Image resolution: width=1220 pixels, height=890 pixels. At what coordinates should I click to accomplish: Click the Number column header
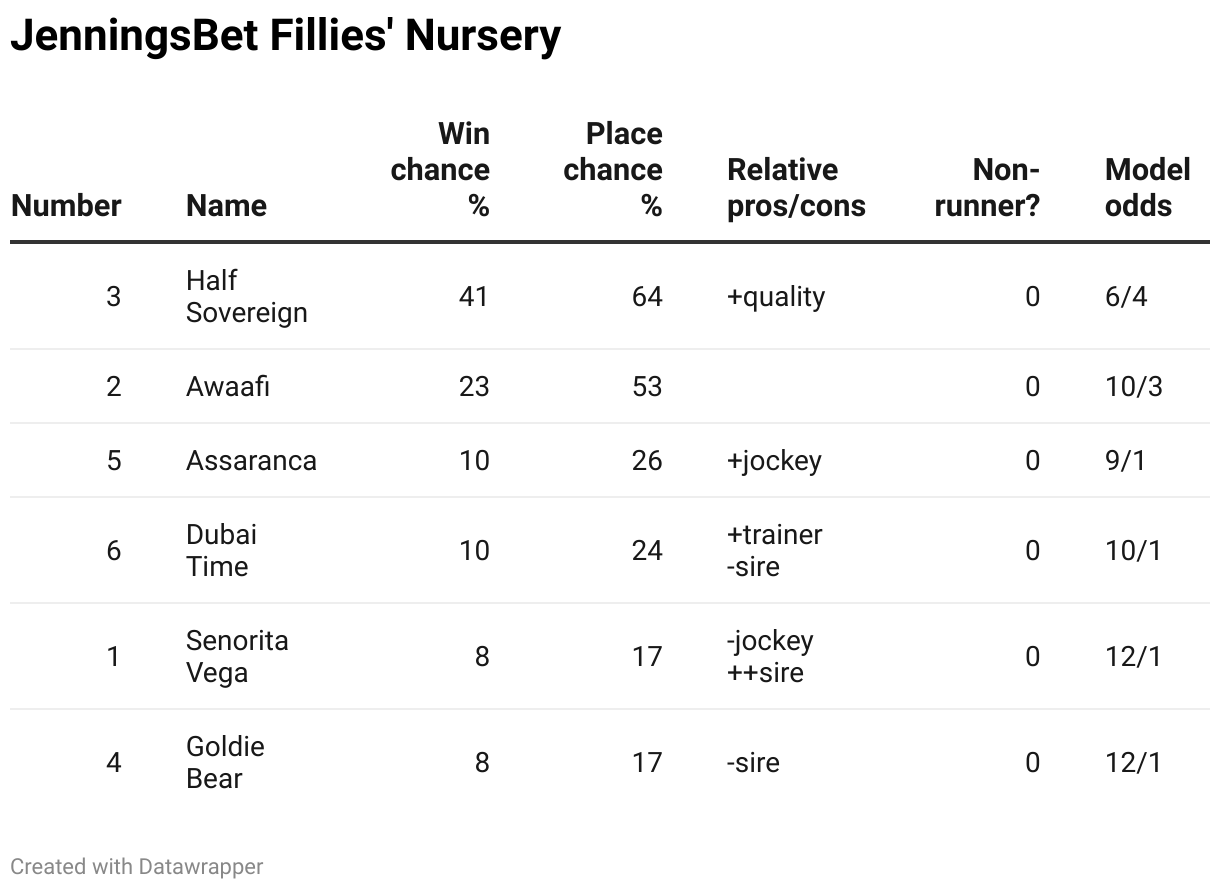tap(66, 206)
